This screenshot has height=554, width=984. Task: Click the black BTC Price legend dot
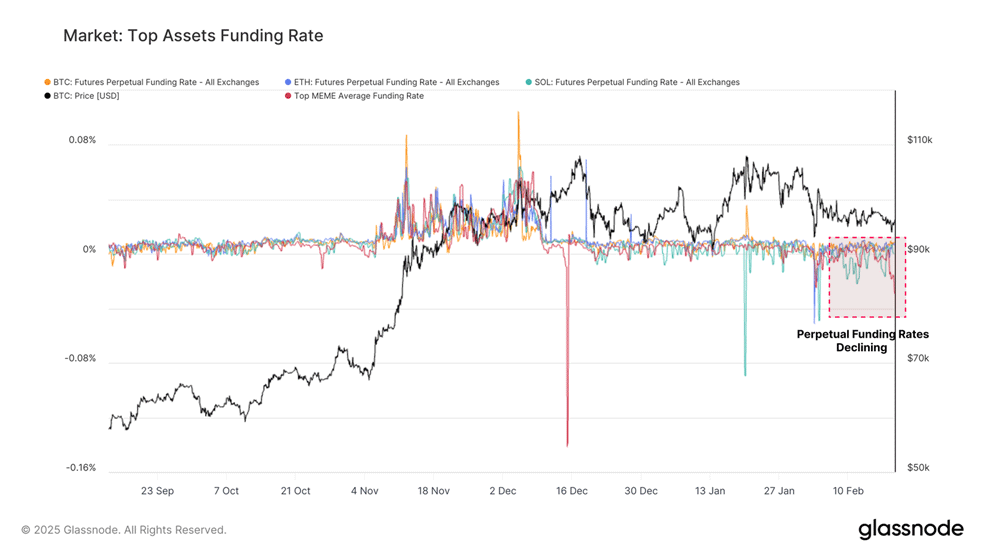47,96
